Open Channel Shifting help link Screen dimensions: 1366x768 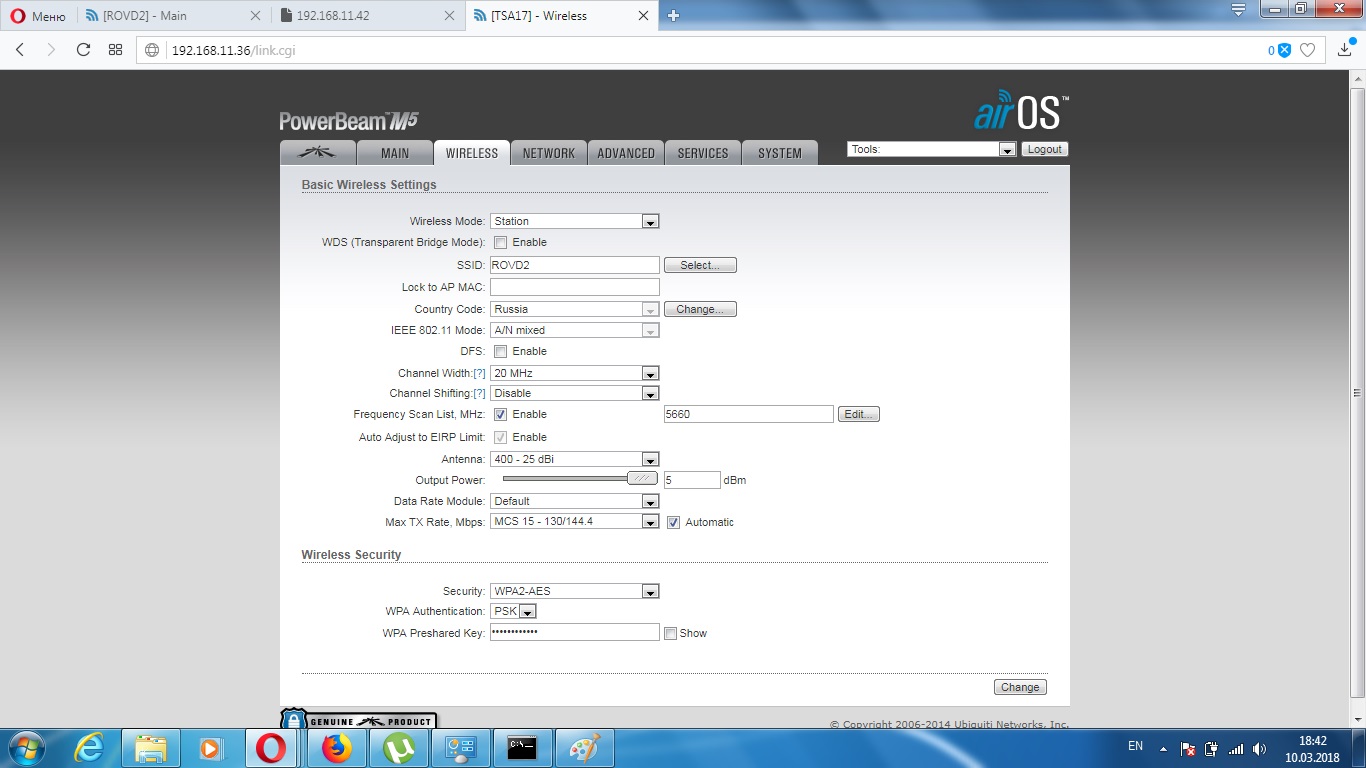click(x=479, y=393)
